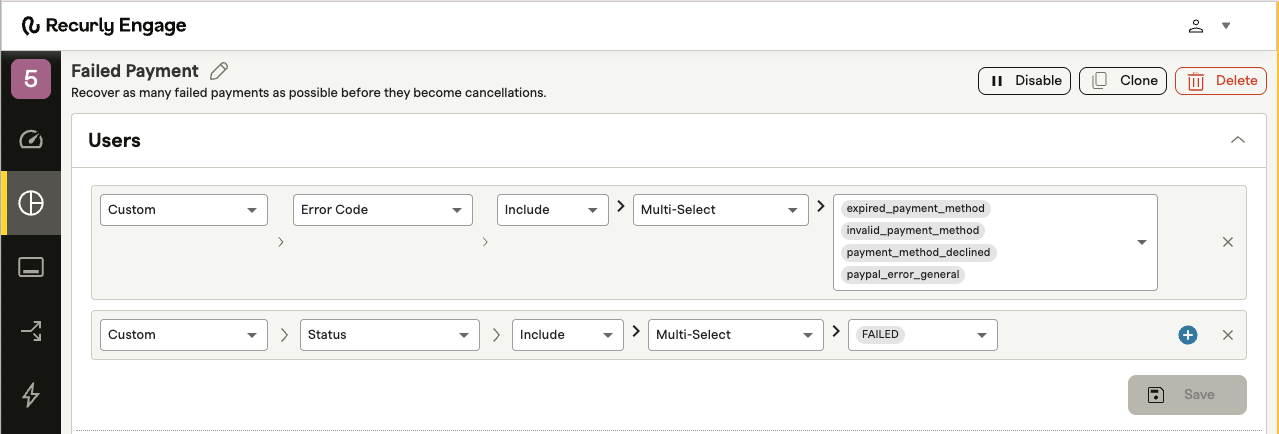Disable the Failed Payment segment
Image resolution: width=1279 pixels, height=434 pixels.
[1025, 81]
